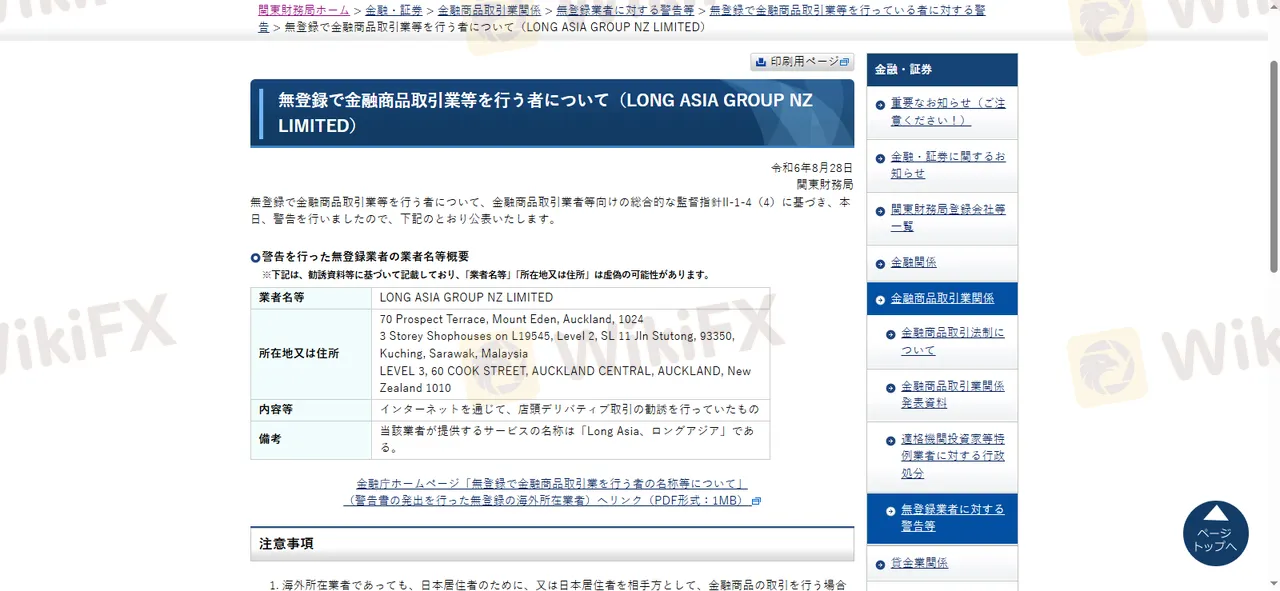The height and width of the screenshot is (591, 1280).
Task: Click arrow icon beside 貸金業関係
Action: tap(880, 564)
